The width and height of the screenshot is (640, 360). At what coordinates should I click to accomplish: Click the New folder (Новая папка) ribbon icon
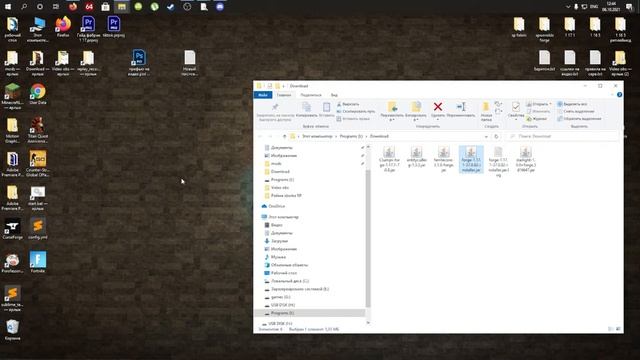click(486, 107)
